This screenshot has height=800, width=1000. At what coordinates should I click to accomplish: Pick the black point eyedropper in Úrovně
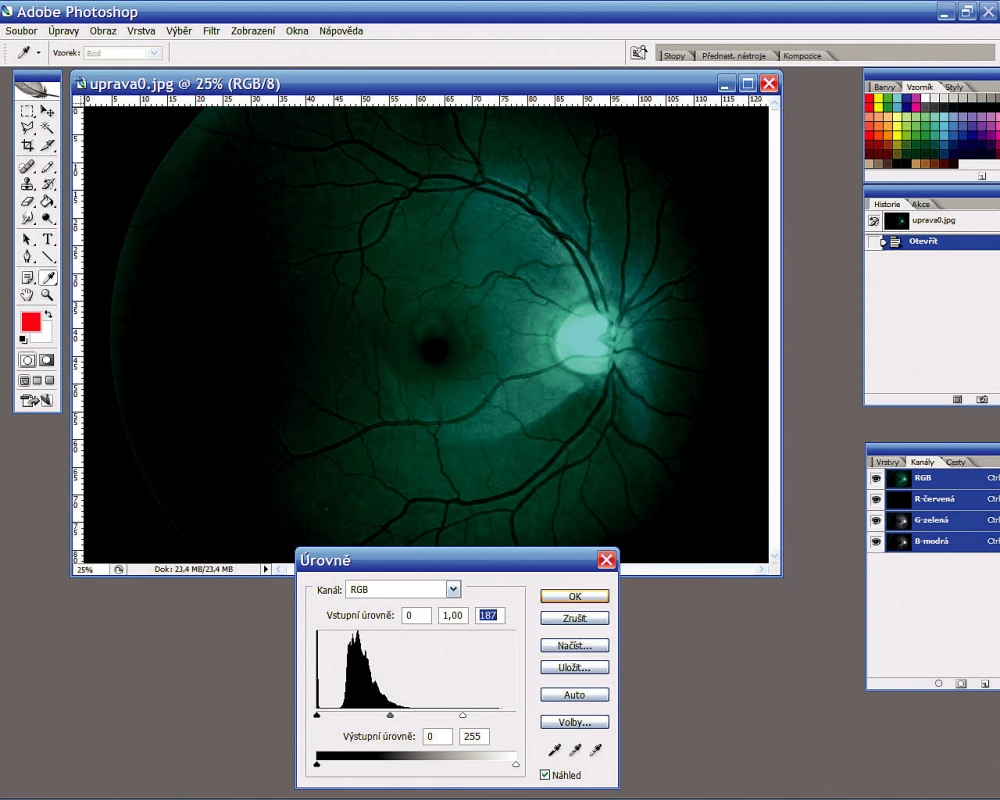554,750
